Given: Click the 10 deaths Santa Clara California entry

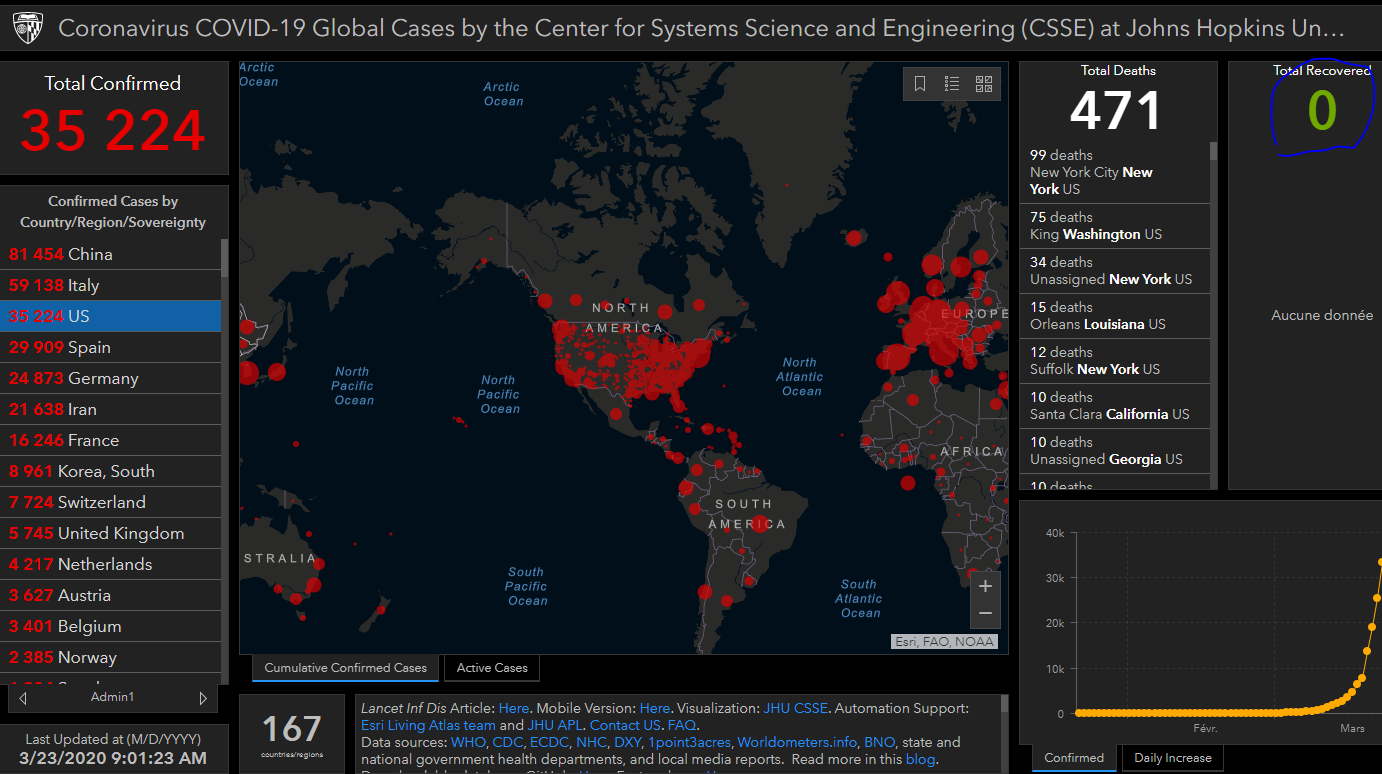Looking at the screenshot, I should (x=1115, y=406).
